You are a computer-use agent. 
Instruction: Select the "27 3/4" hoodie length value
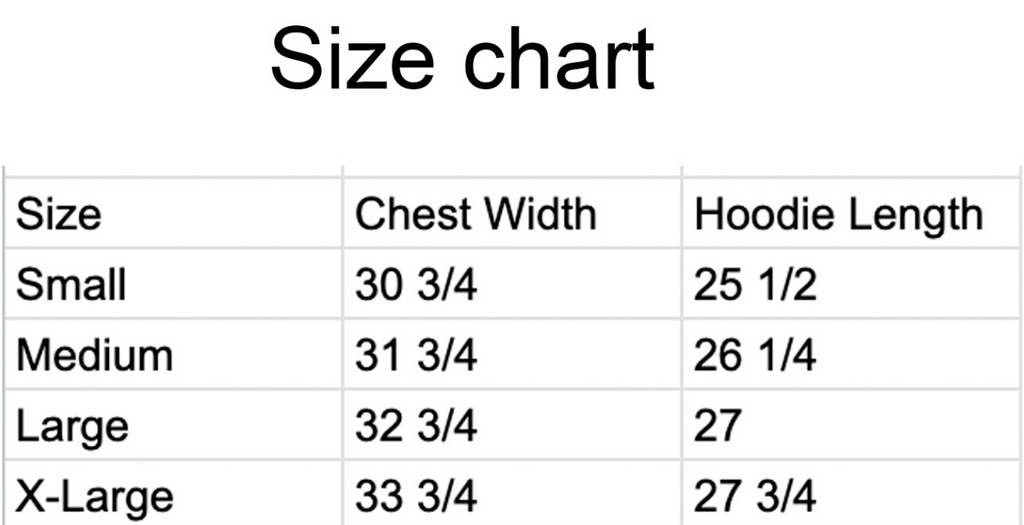point(755,497)
